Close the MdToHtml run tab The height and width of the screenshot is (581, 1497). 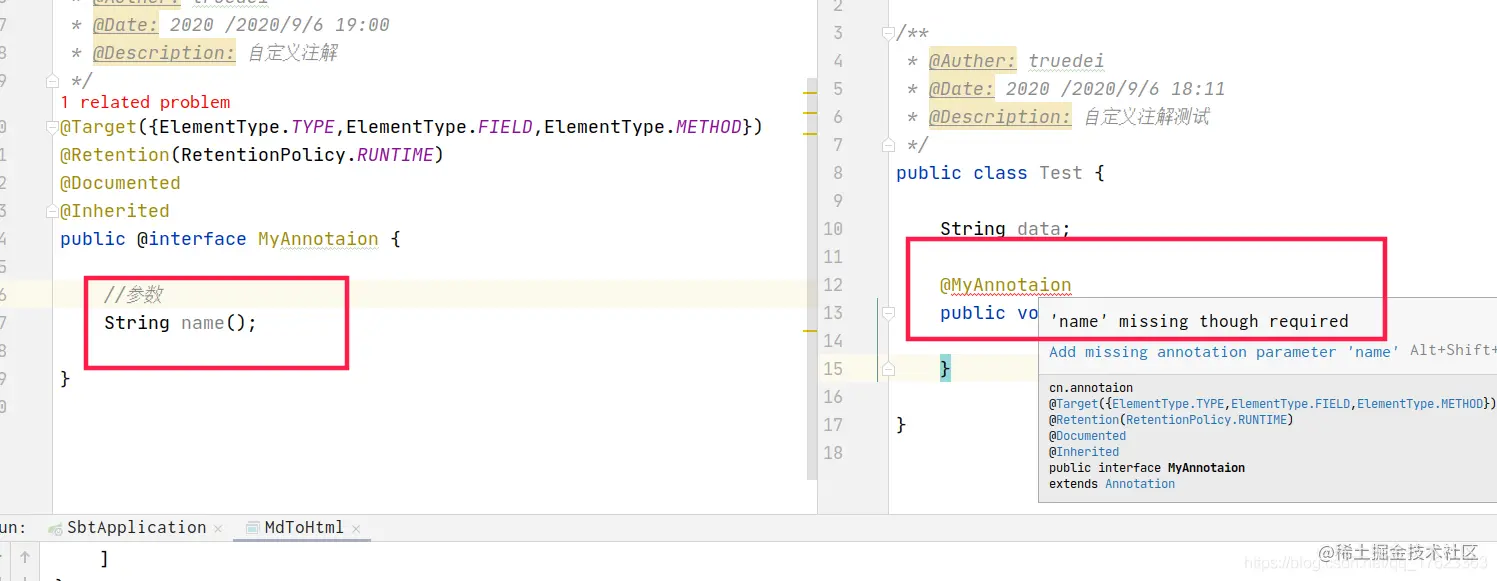(x=356, y=528)
